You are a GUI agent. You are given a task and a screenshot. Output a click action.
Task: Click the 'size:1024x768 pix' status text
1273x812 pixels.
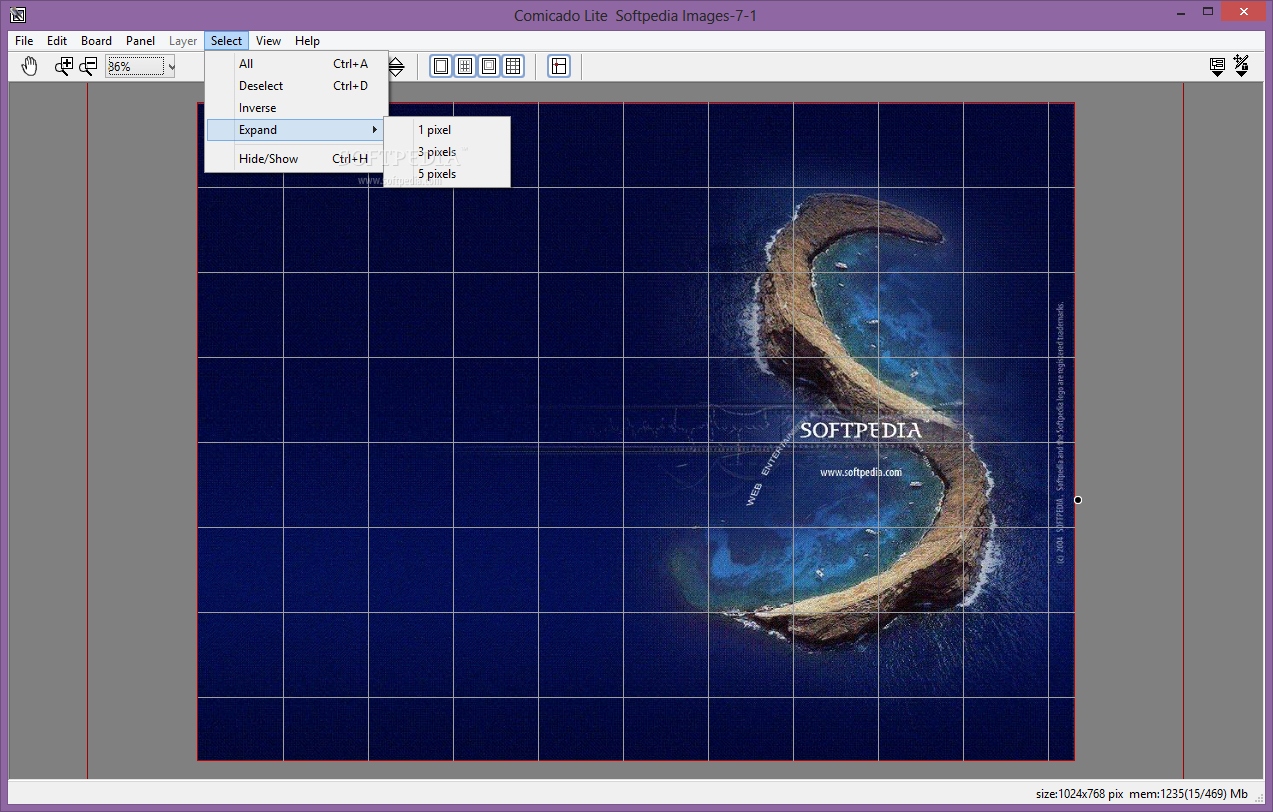coord(1077,794)
